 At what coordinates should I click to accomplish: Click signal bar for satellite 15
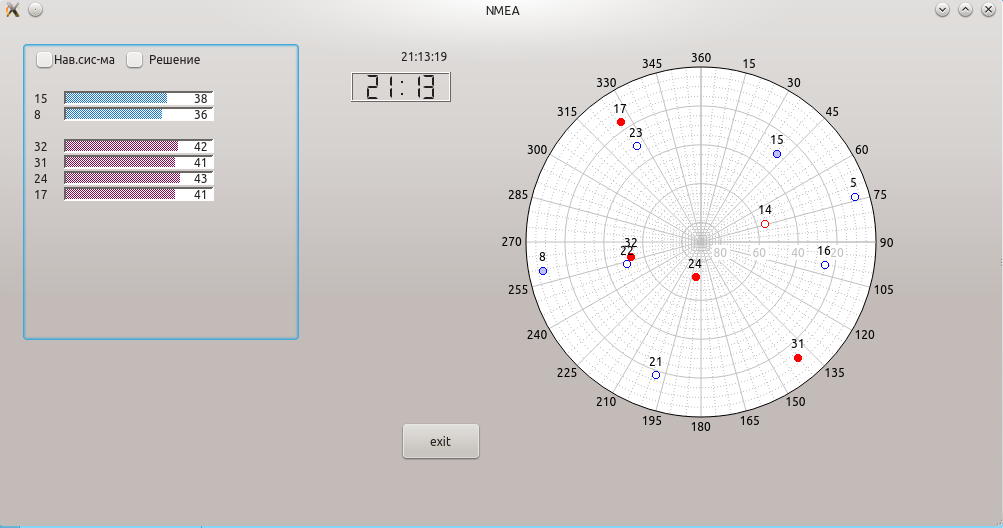[138, 99]
